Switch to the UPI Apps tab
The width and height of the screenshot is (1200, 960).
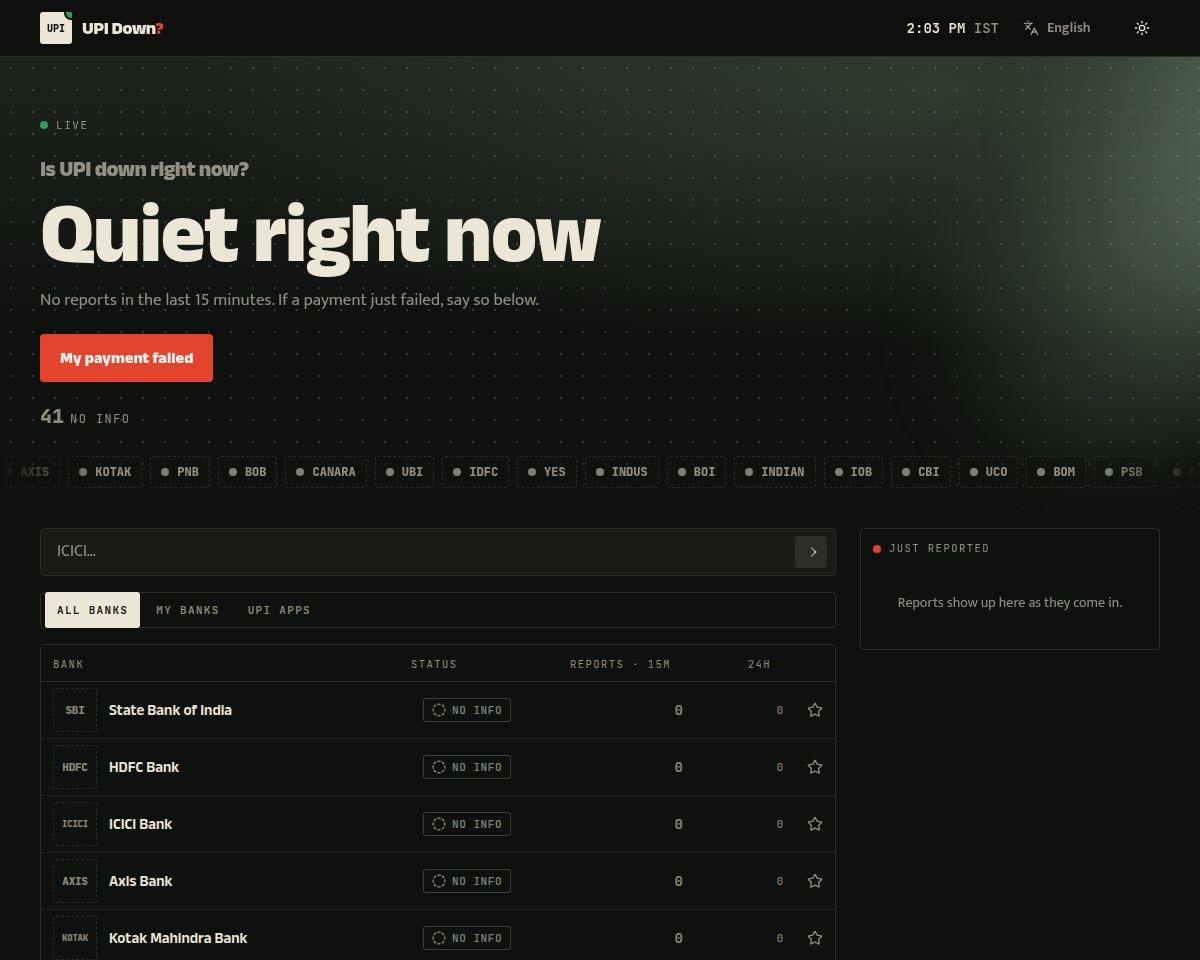click(279, 610)
